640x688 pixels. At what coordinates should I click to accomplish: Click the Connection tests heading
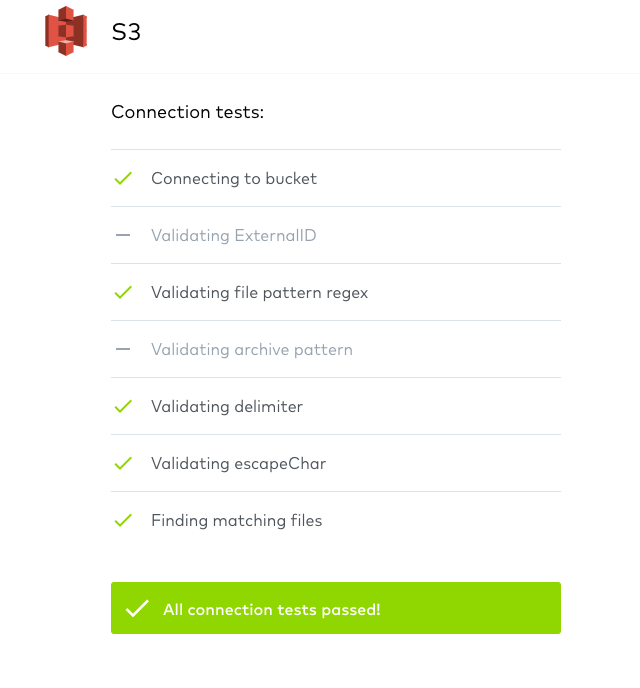click(187, 112)
